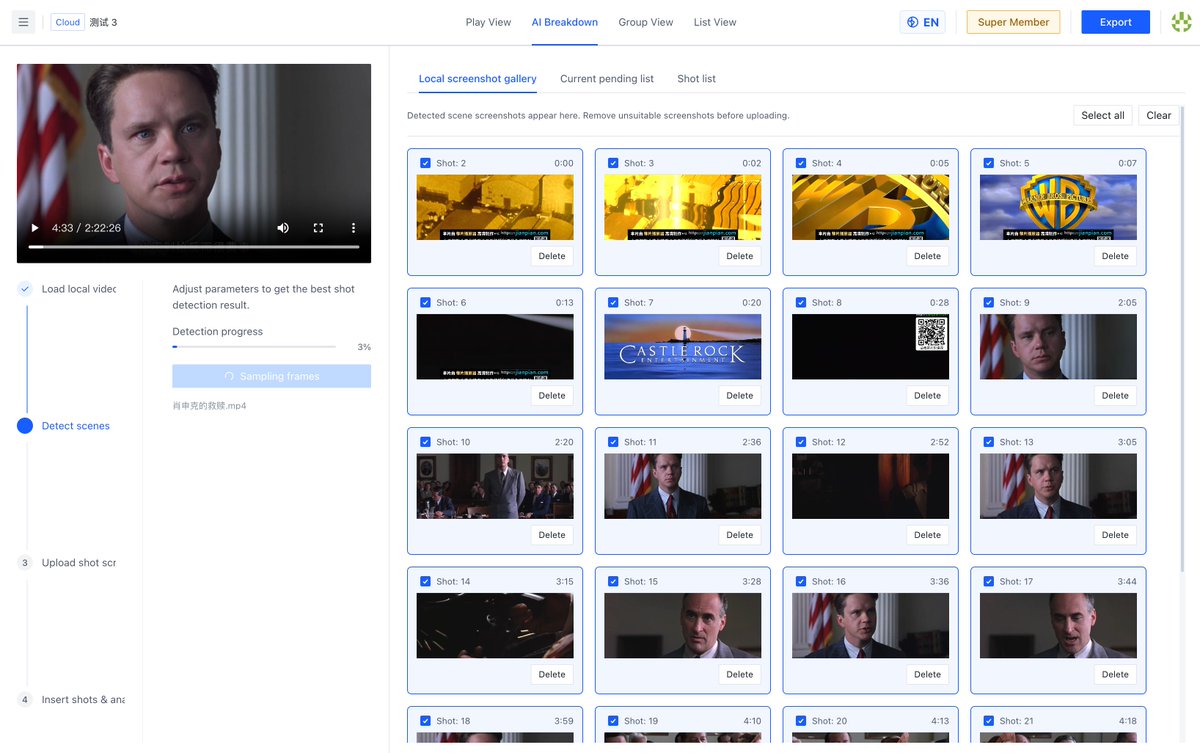Click the Detect scenes step label
Screen dimensions: 1200x753
tap(76, 426)
